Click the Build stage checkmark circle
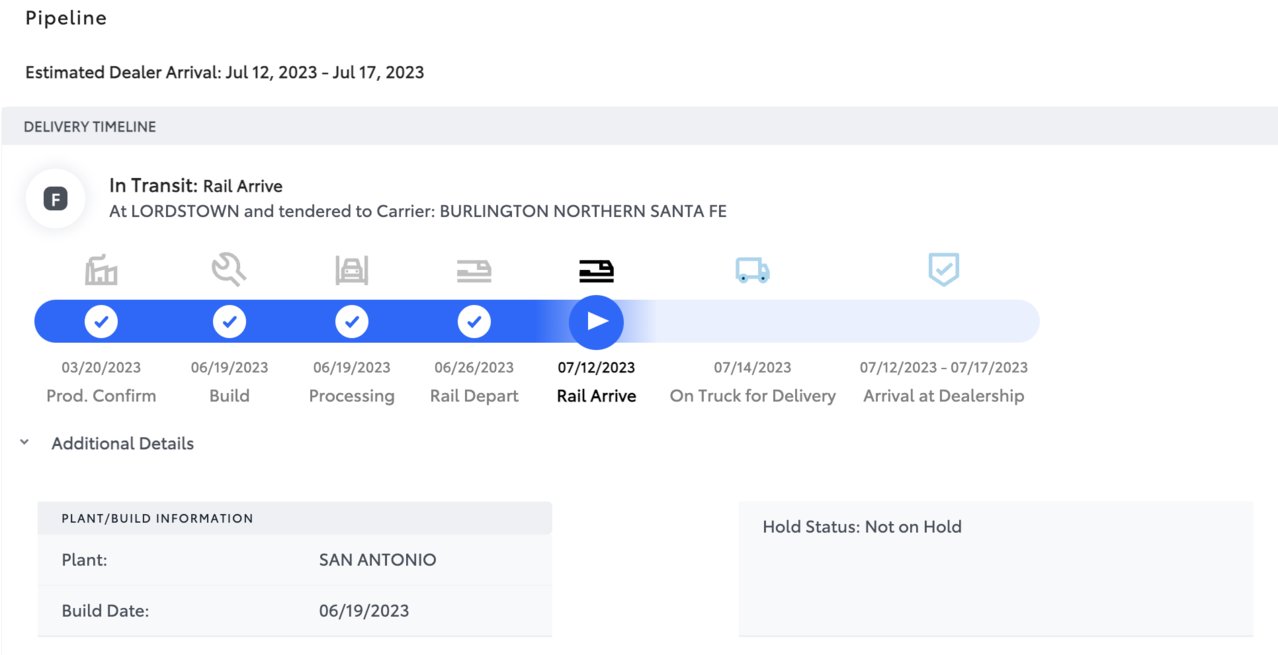1278x655 pixels. tap(229, 322)
